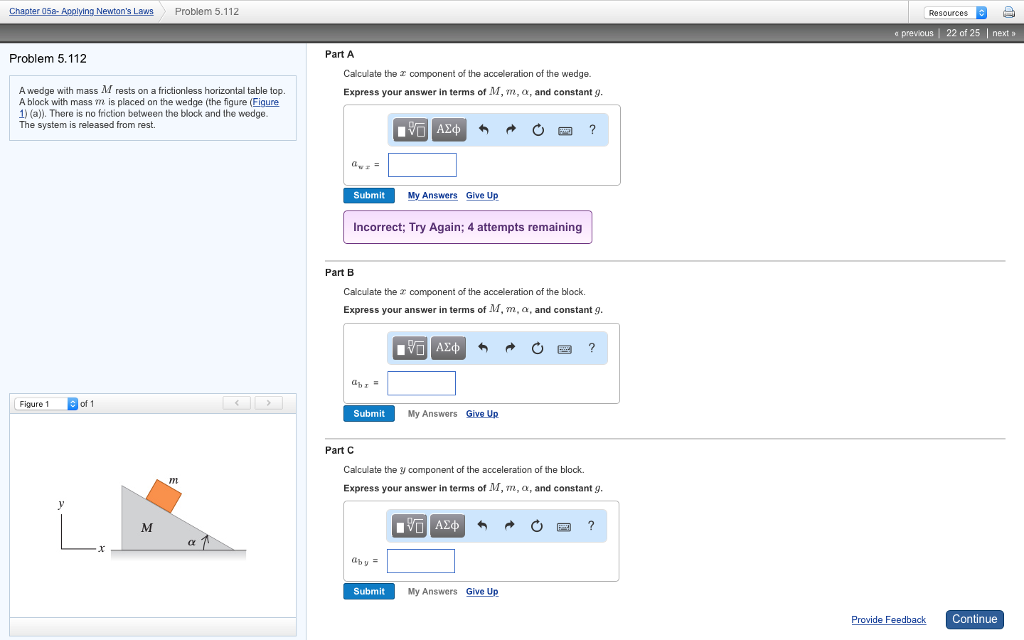Click redo arrow in Part B toolbar
The height and width of the screenshot is (640, 1024).
tap(511, 348)
